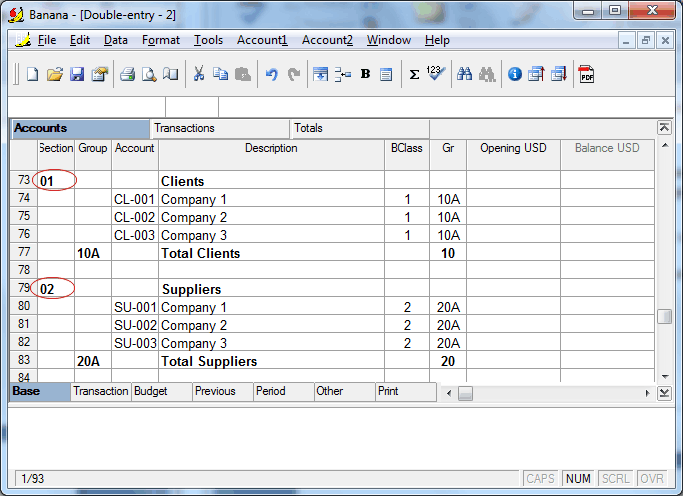Select the Total Clients description cell

(271, 253)
